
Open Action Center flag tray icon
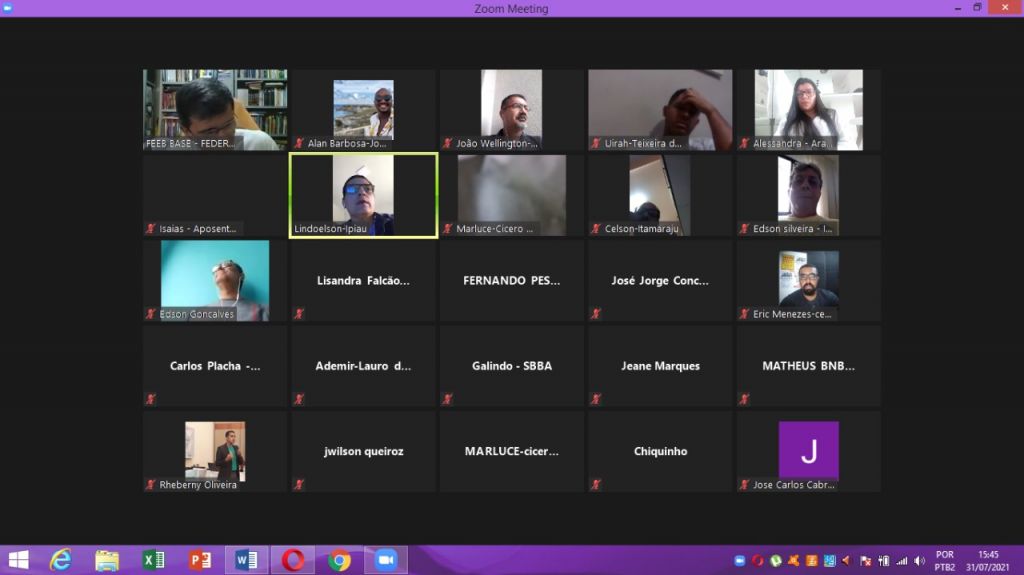865,561
